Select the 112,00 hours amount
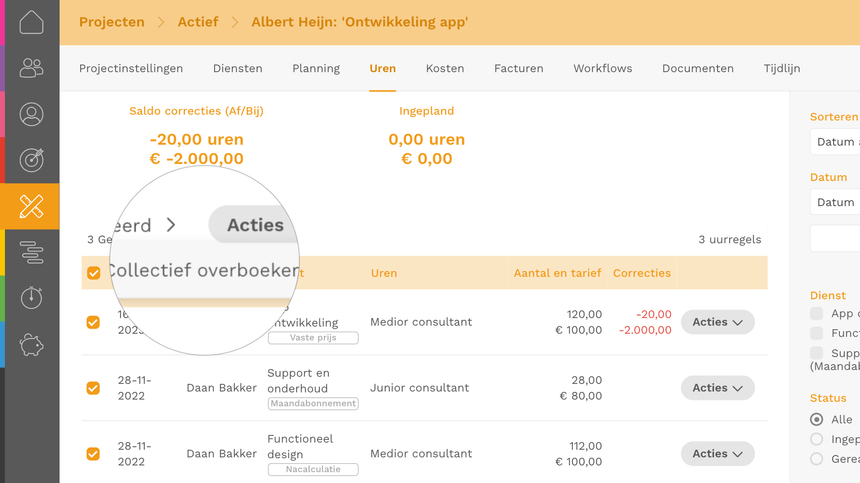The image size is (860, 483). coord(585,446)
